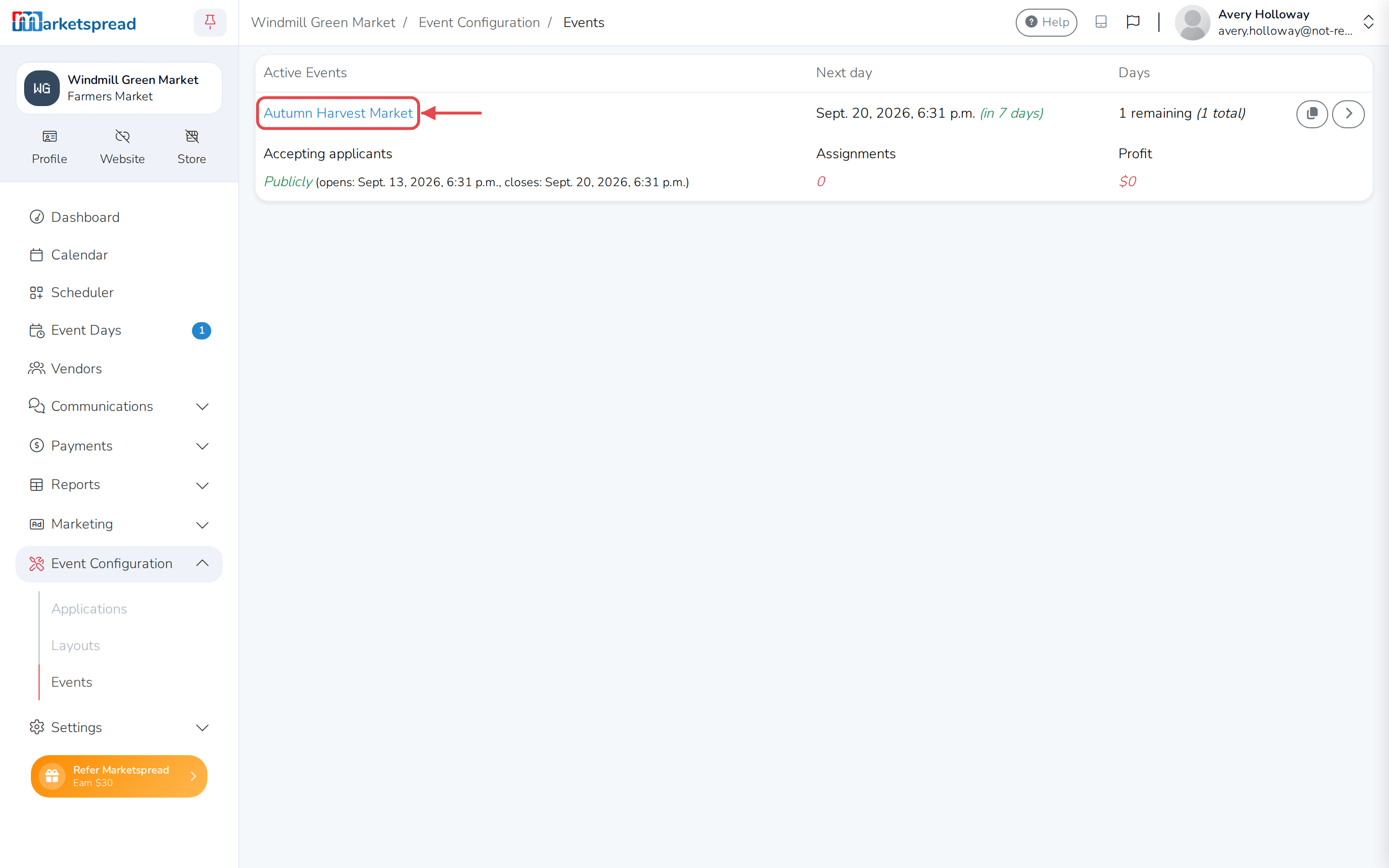The height and width of the screenshot is (868, 1389).
Task: Click the WG market avatar
Action: pyautogui.click(x=42, y=88)
